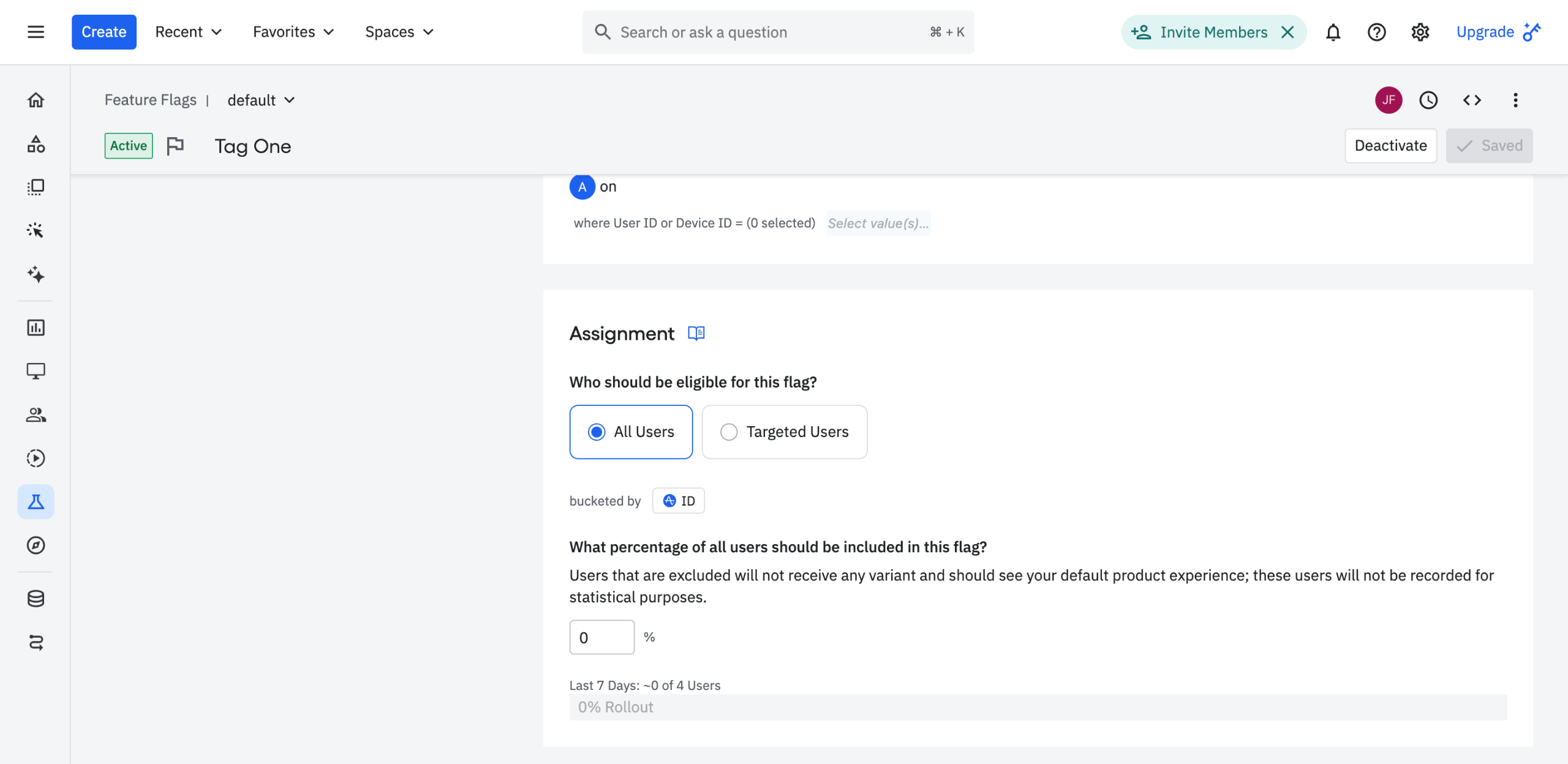Open the Home icon in sidebar
1568x764 pixels.
[36, 100]
